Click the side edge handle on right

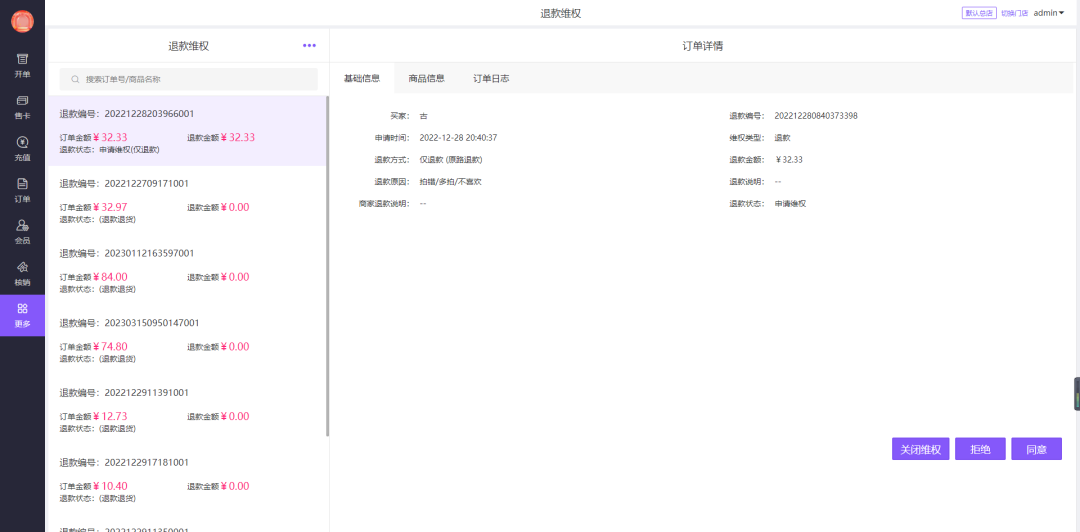(1077, 393)
